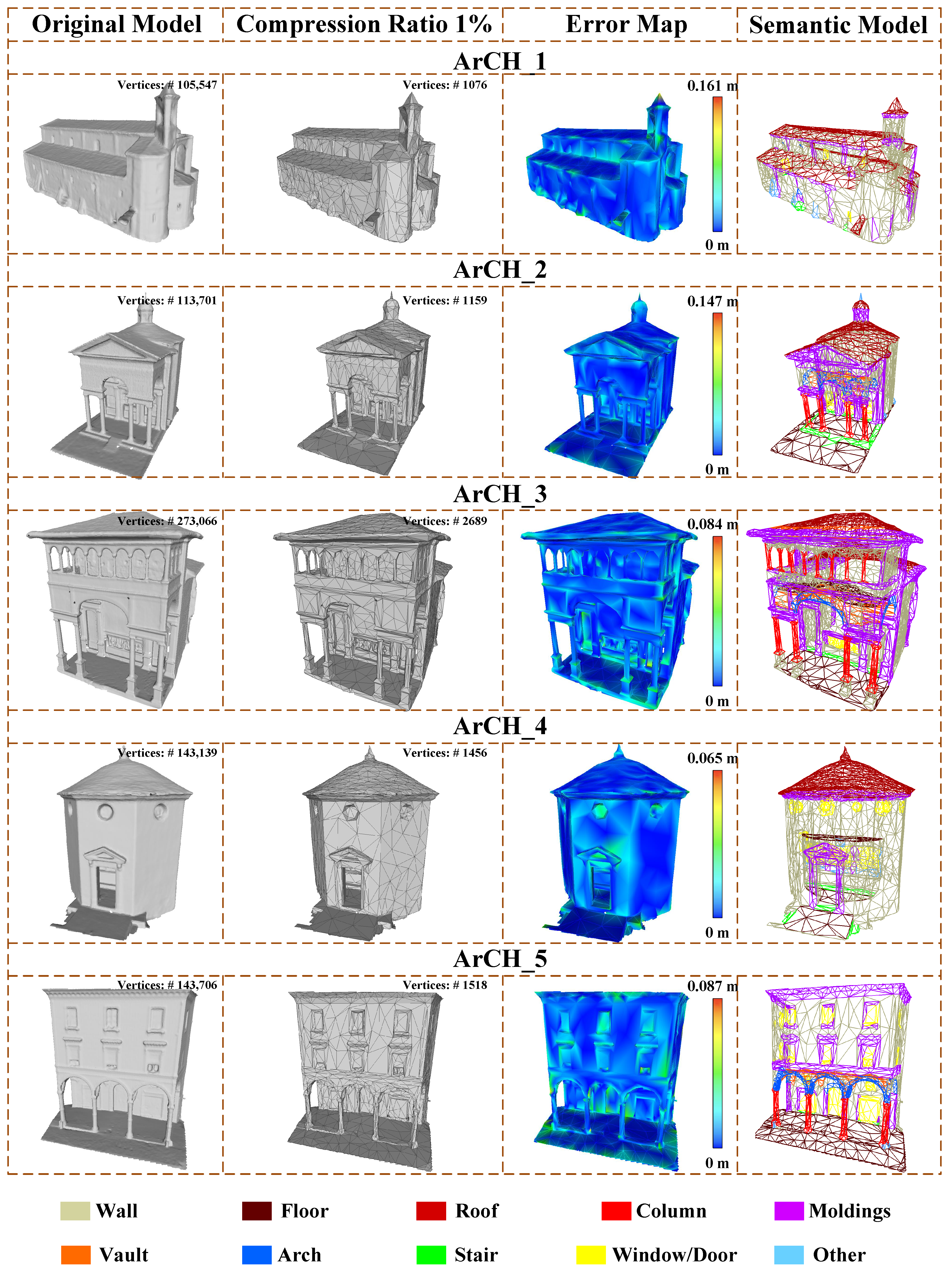The image size is (952, 1275).
Task: Click the 'Vertices: # 113,701' label
Action: pyautogui.click(x=167, y=300)
